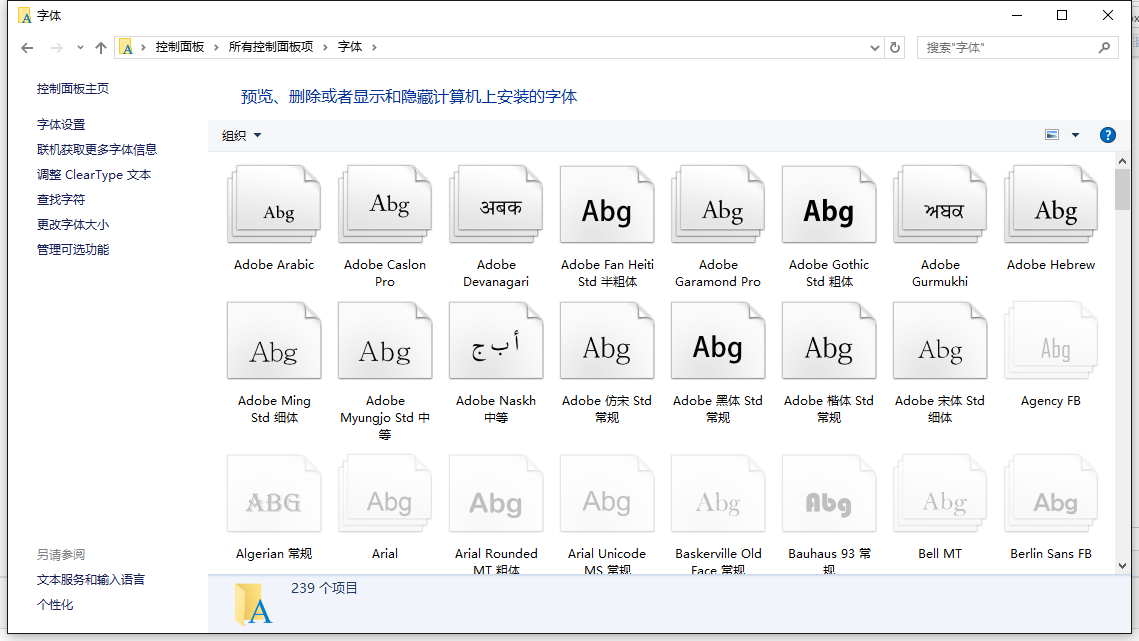Screen dimensions: 1139x641
Task: Change the view layout icon
Action: tap(1051, 135)
